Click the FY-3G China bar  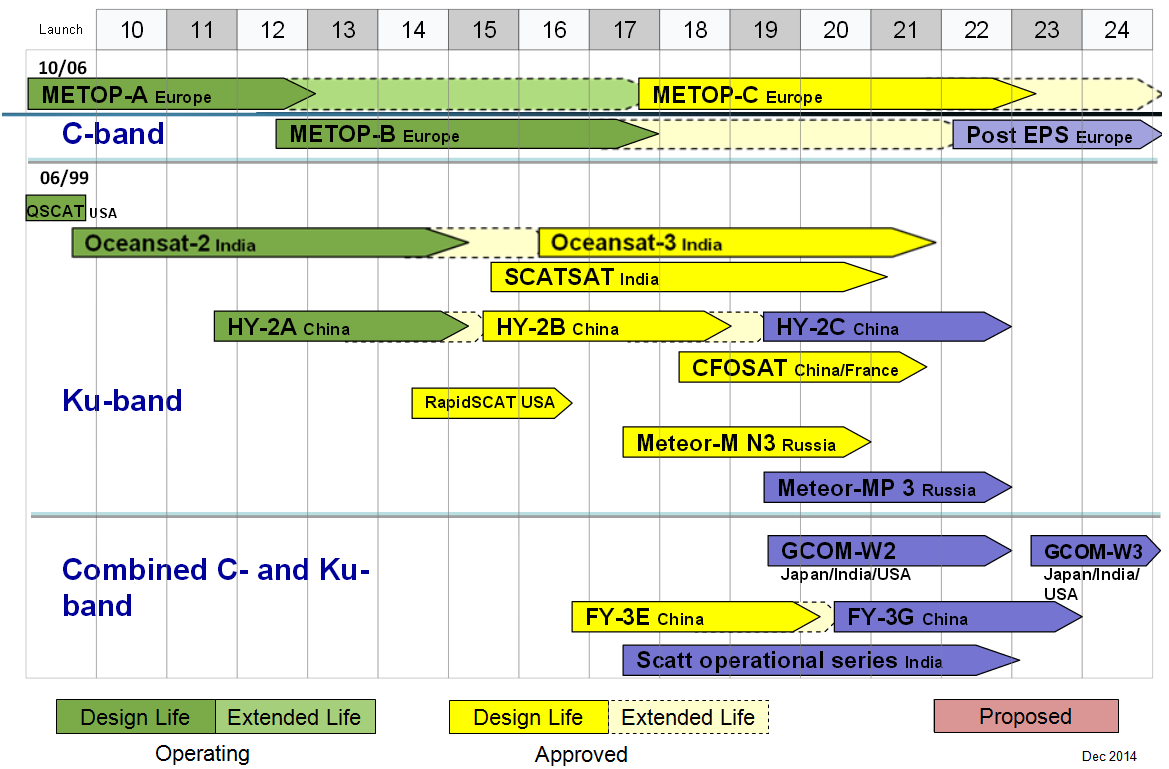[952, 617]
